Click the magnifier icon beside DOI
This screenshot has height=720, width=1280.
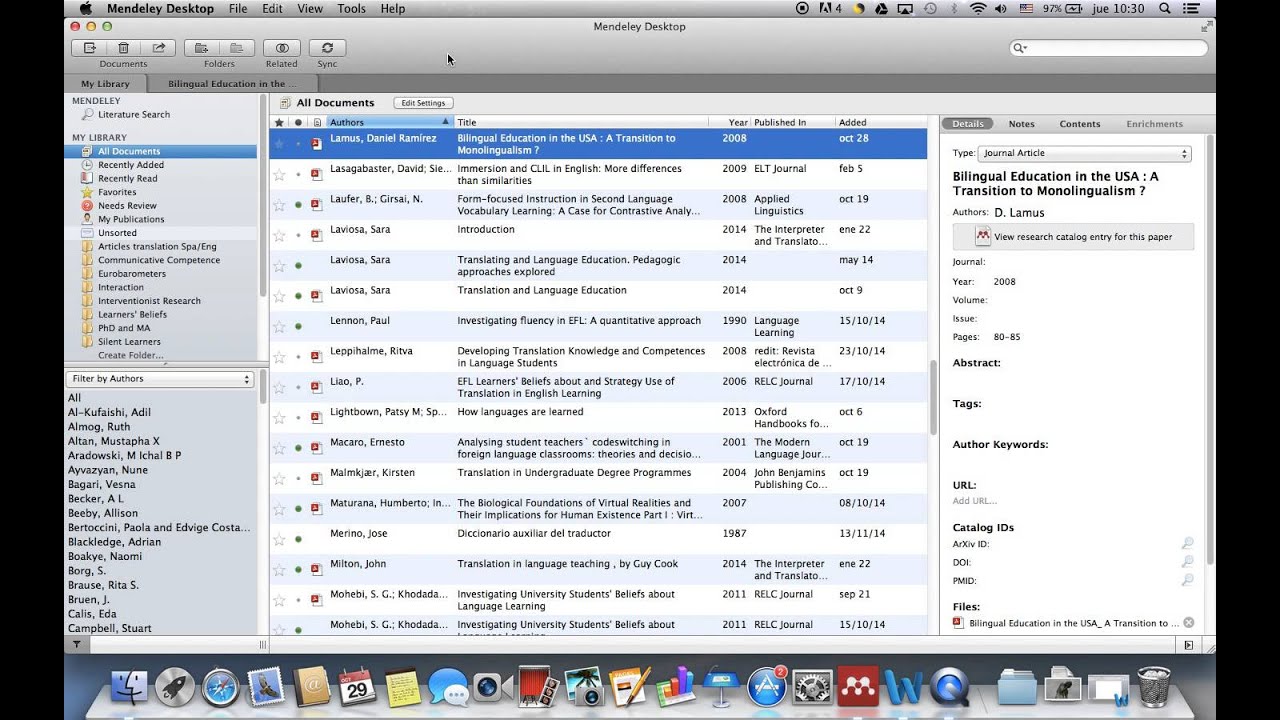pyautogui.click(x=1187, y=562)
